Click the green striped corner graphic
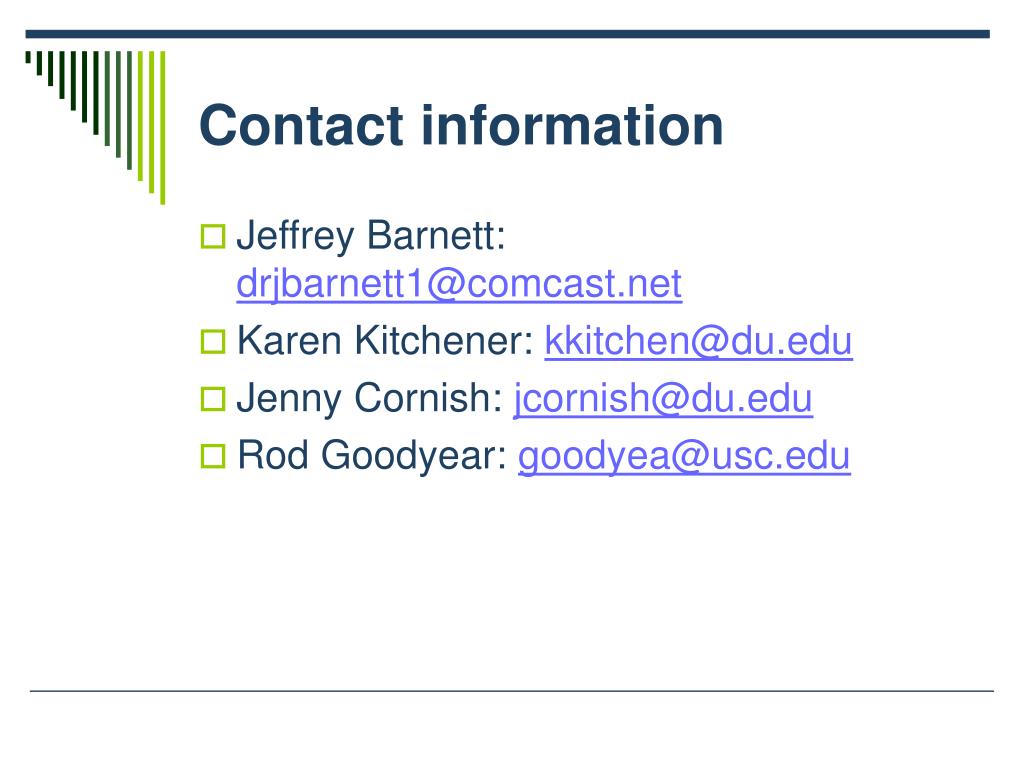Viewport: 1024px width, 768px height. (x=95, y=127)
